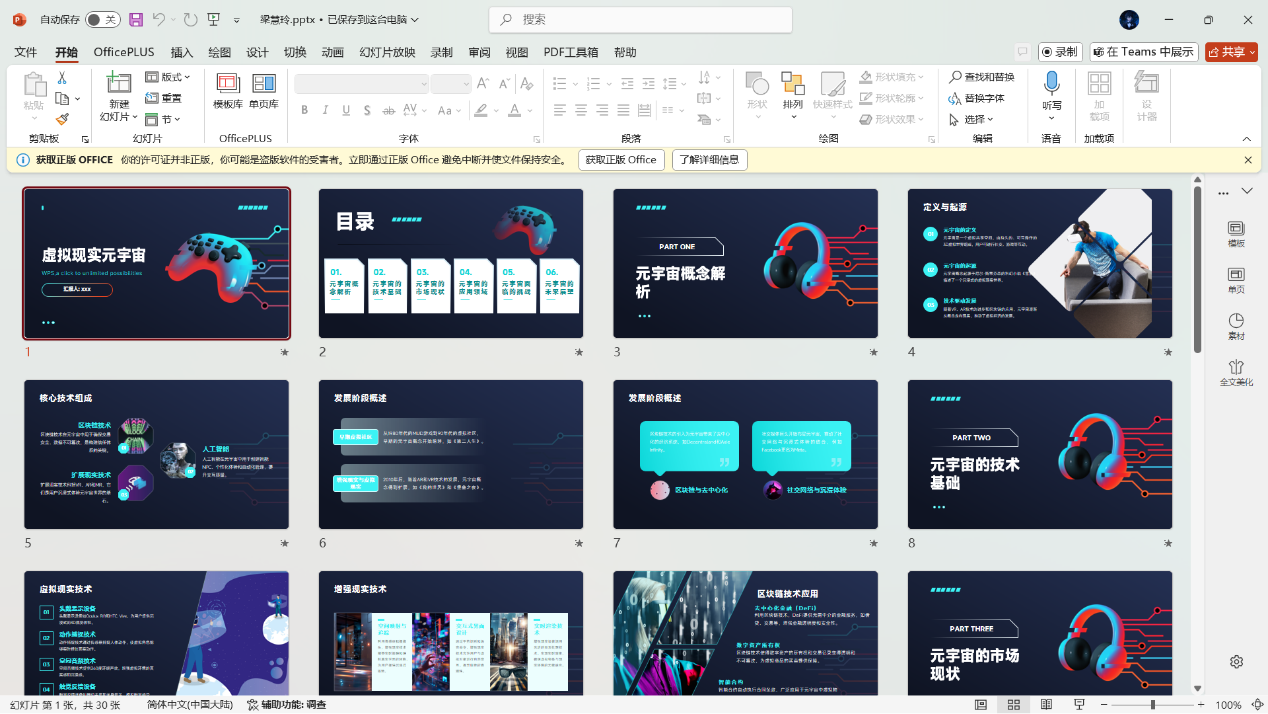Collapse the ribbon with the chevron

click(1247, 139)
